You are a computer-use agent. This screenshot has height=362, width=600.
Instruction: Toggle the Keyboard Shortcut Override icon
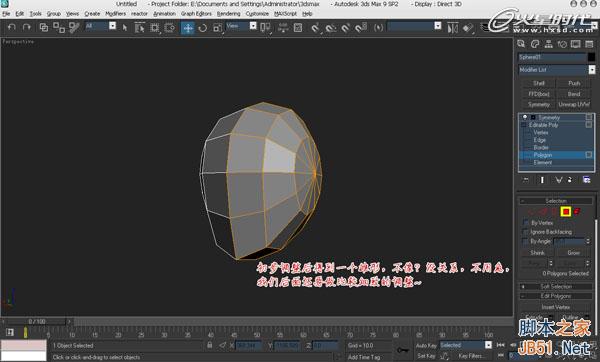tap(298, 28)
